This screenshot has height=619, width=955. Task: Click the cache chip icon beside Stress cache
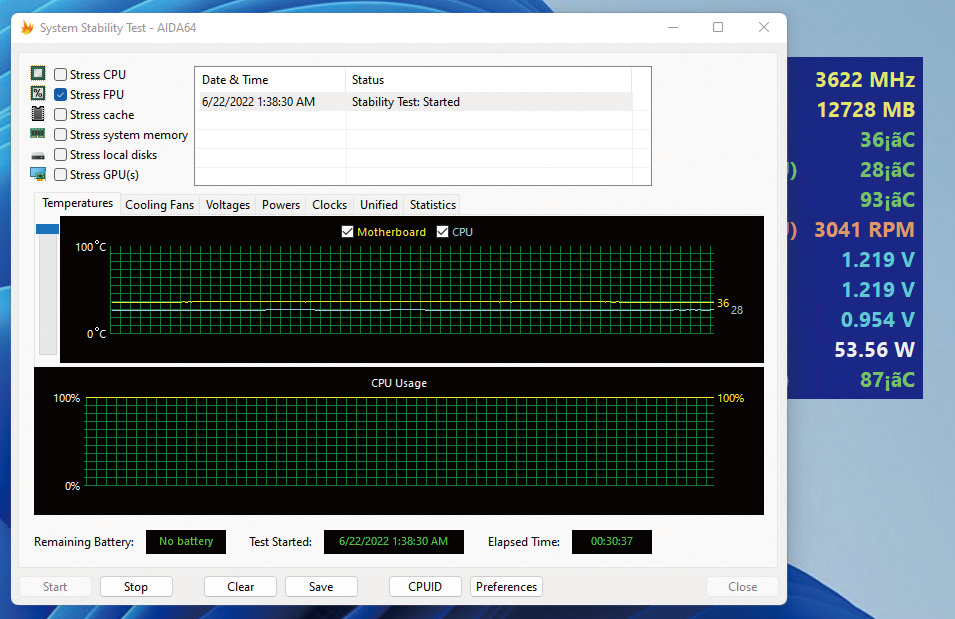click(38, 113)
